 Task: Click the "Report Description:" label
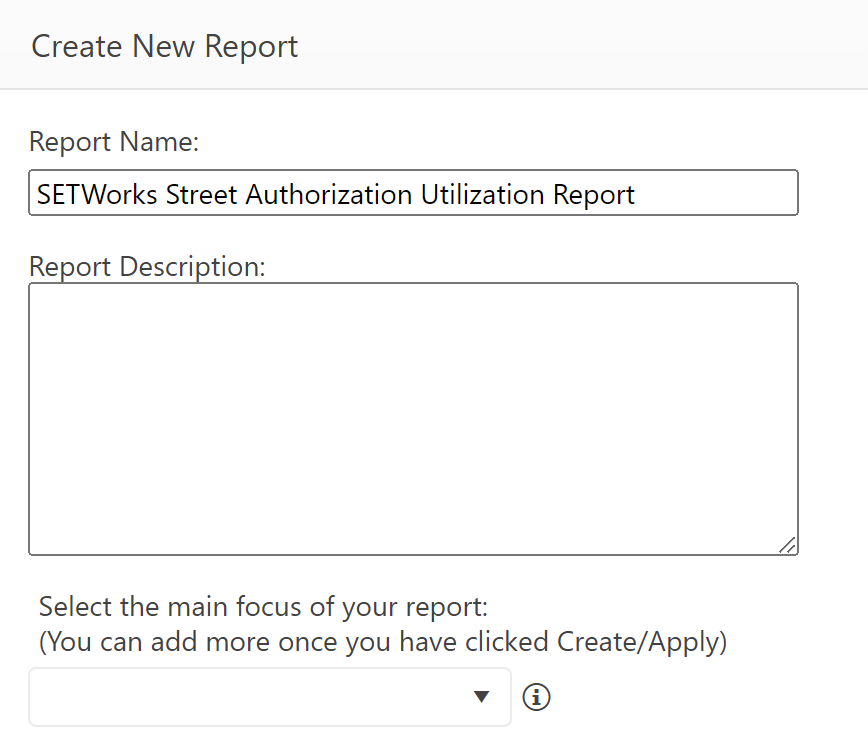147,267
